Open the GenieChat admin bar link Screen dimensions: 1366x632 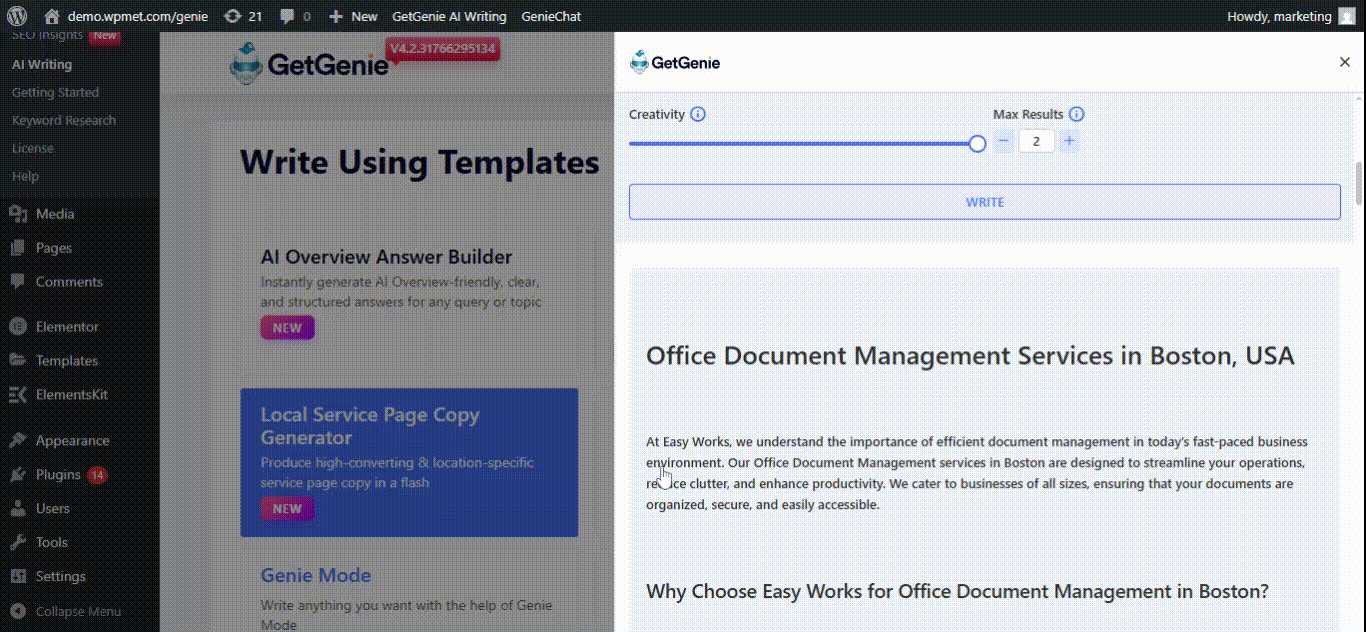[550, 16]
